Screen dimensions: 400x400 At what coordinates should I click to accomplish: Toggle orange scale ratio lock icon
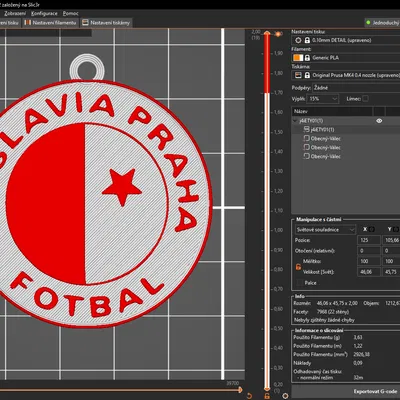(x=298, y=267)
